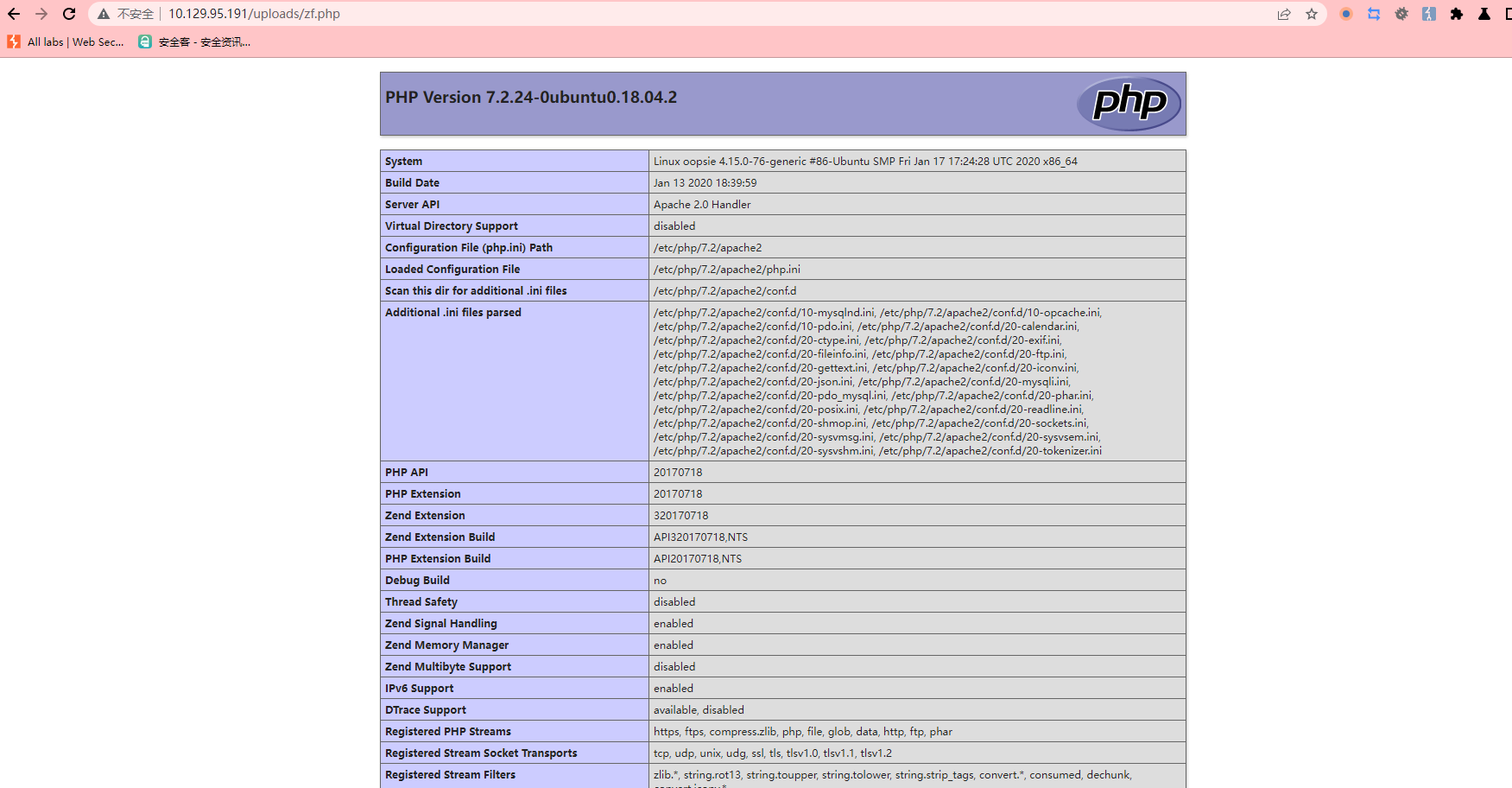Click the Virtual Directory Support label
The width and height of the screenshot is (1512, 788).
tap(452, 226)
